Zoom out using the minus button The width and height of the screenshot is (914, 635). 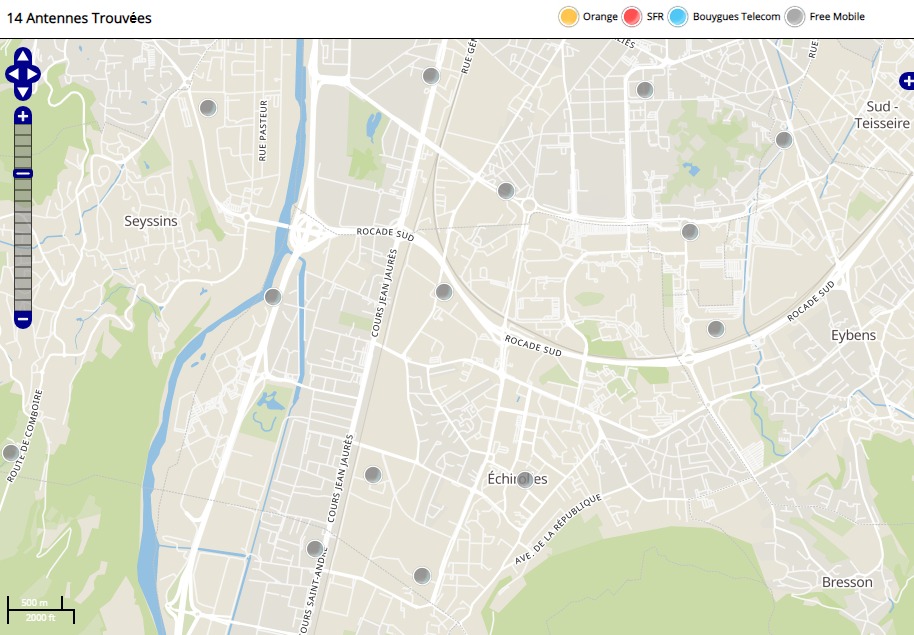[x=23, y=319]
